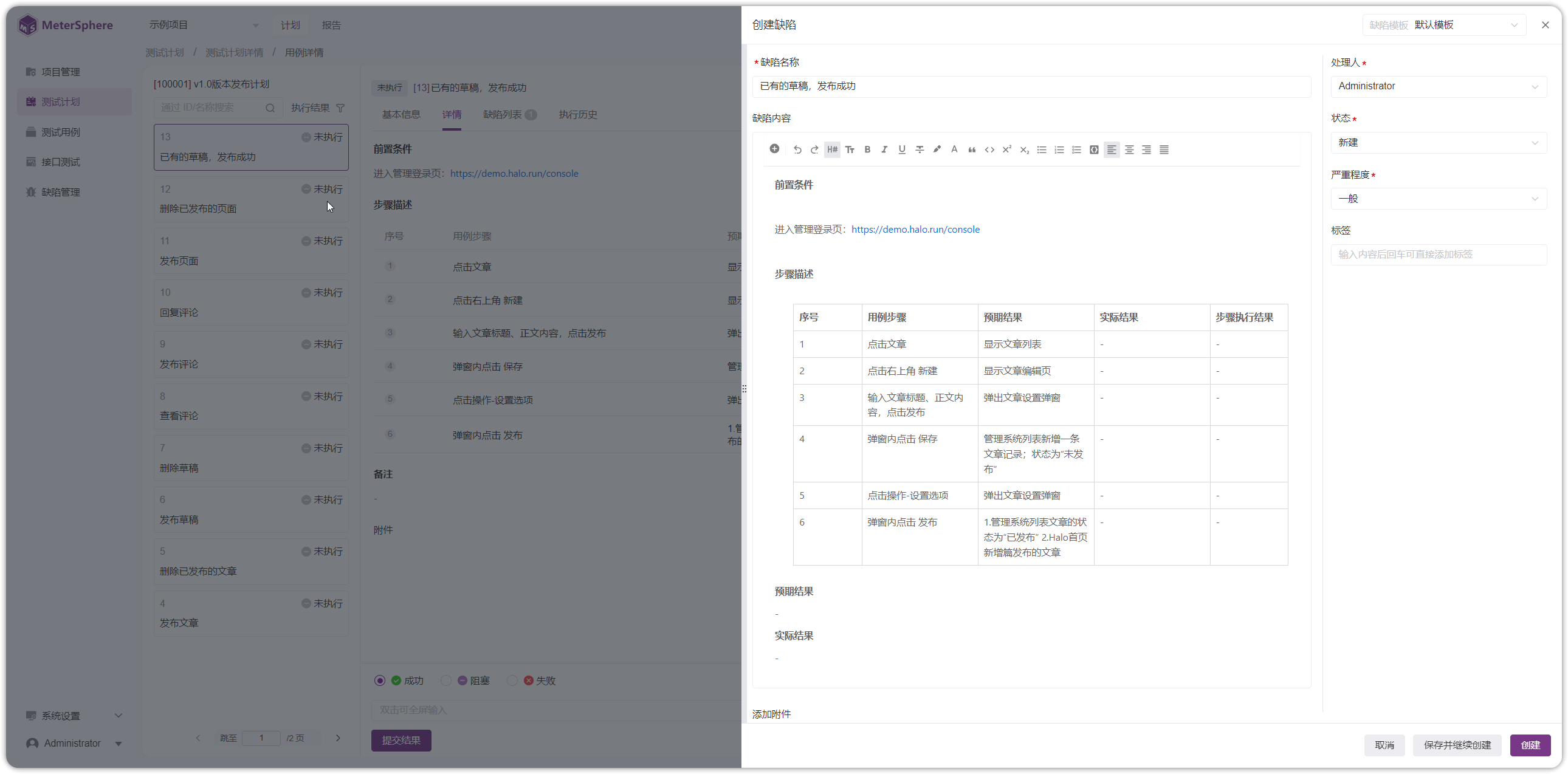The height and width of the screenshot is (774, 1568).
Task: Open the 严重程度 一般 dropdown
Action: click(1439, 199)
